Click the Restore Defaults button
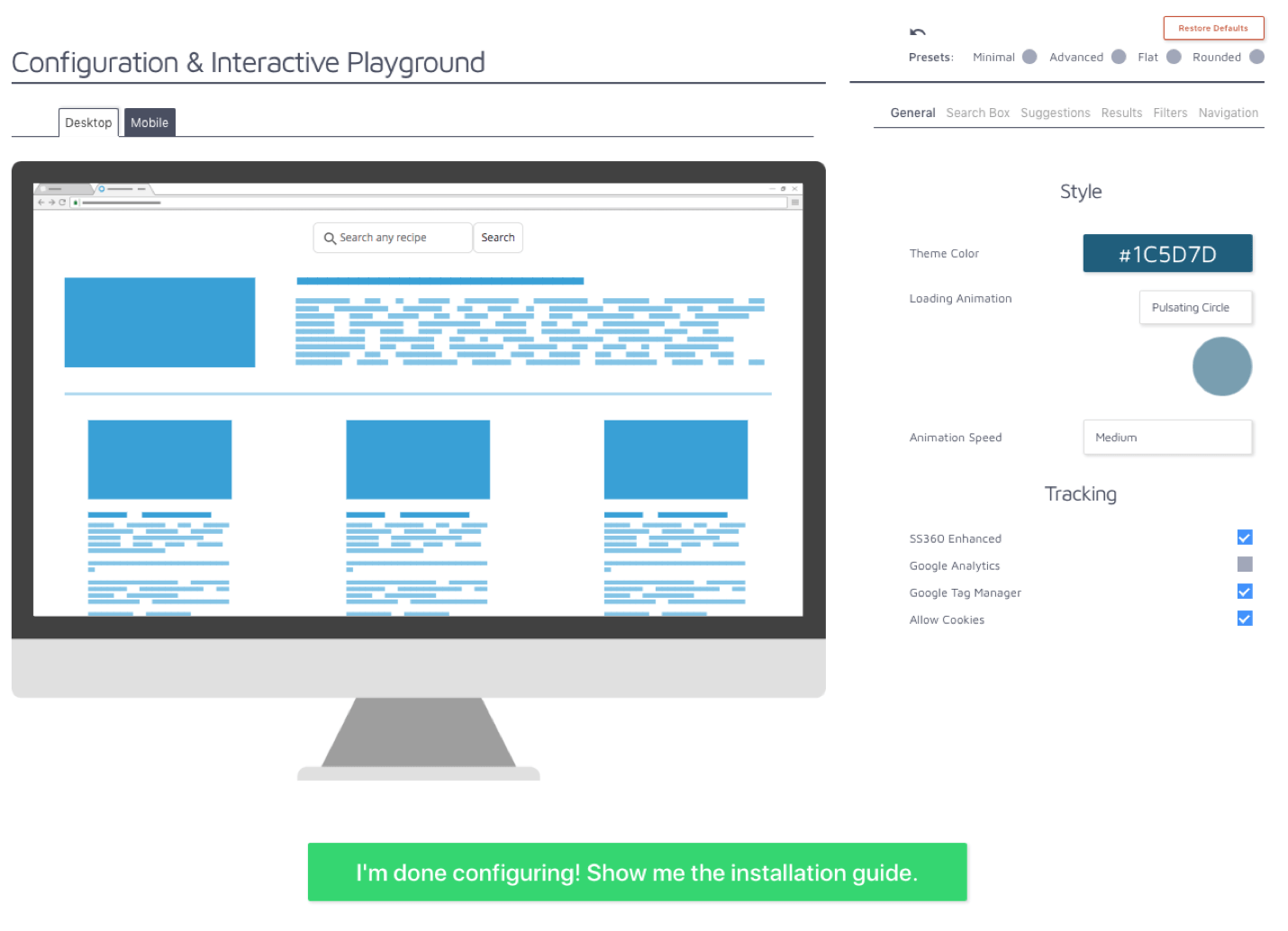Viewport: 1288px width, 931px height. click(1213, 28)
